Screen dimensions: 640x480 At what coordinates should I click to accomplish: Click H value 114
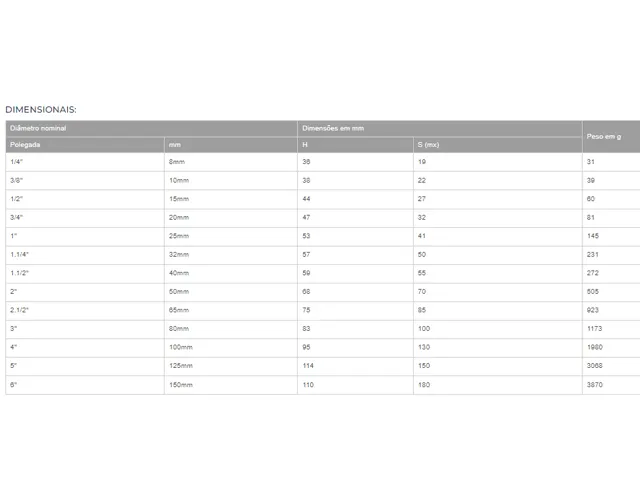pyautogui.click(x=308, y=366)
